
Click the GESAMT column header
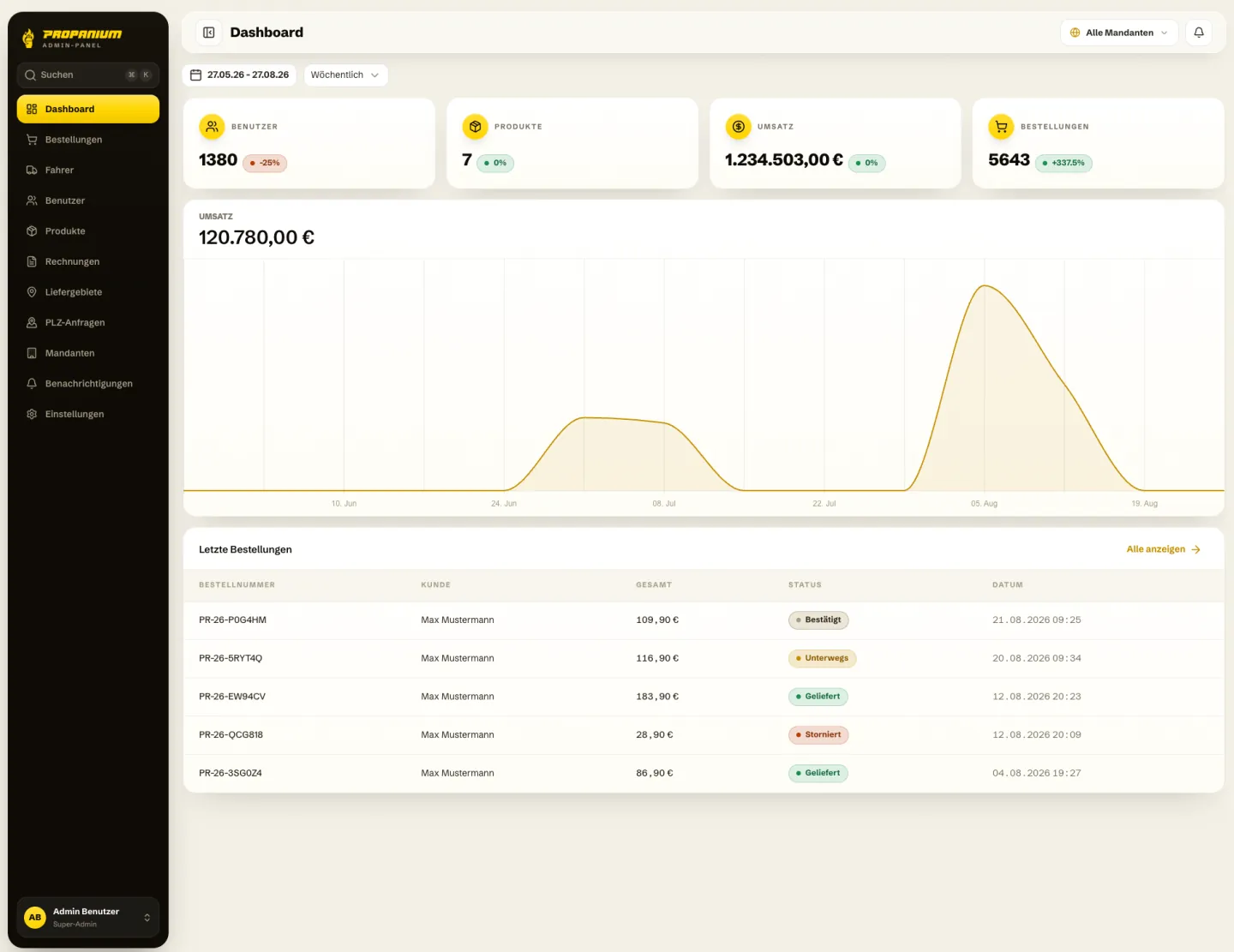click(654, 585)
